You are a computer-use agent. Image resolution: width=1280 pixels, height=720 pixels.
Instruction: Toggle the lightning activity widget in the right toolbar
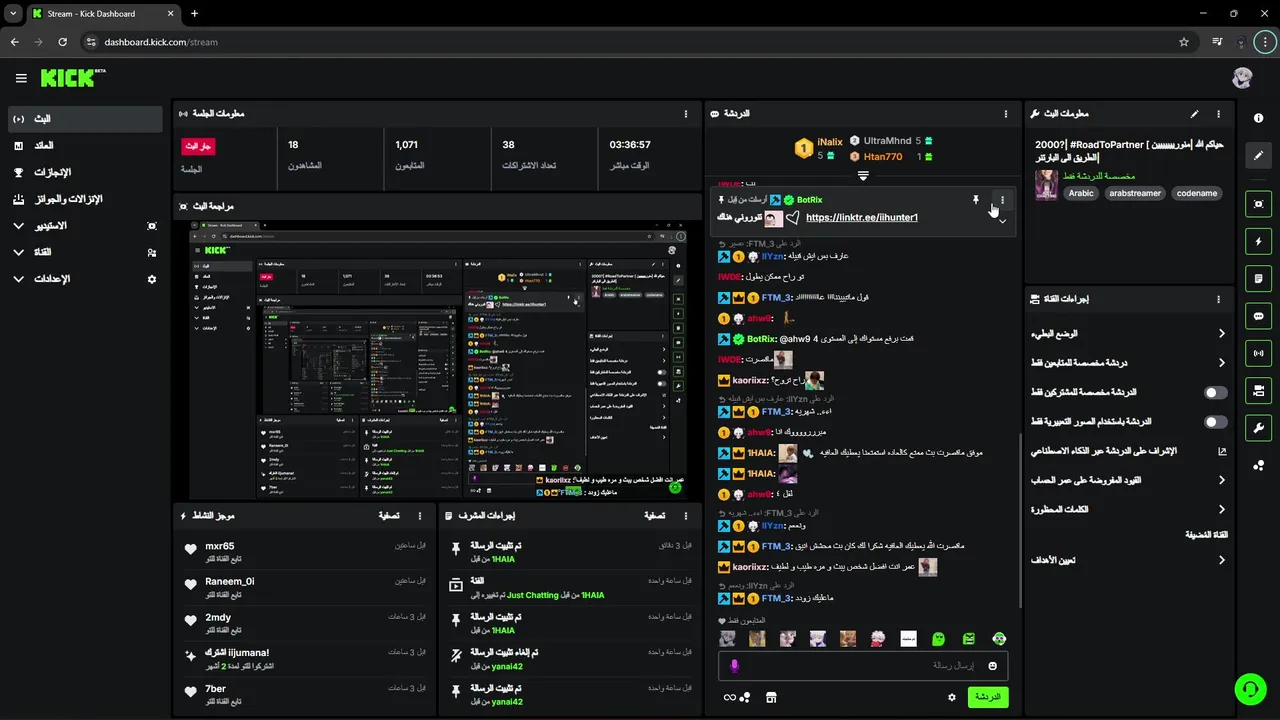[x=1258, y=241]
